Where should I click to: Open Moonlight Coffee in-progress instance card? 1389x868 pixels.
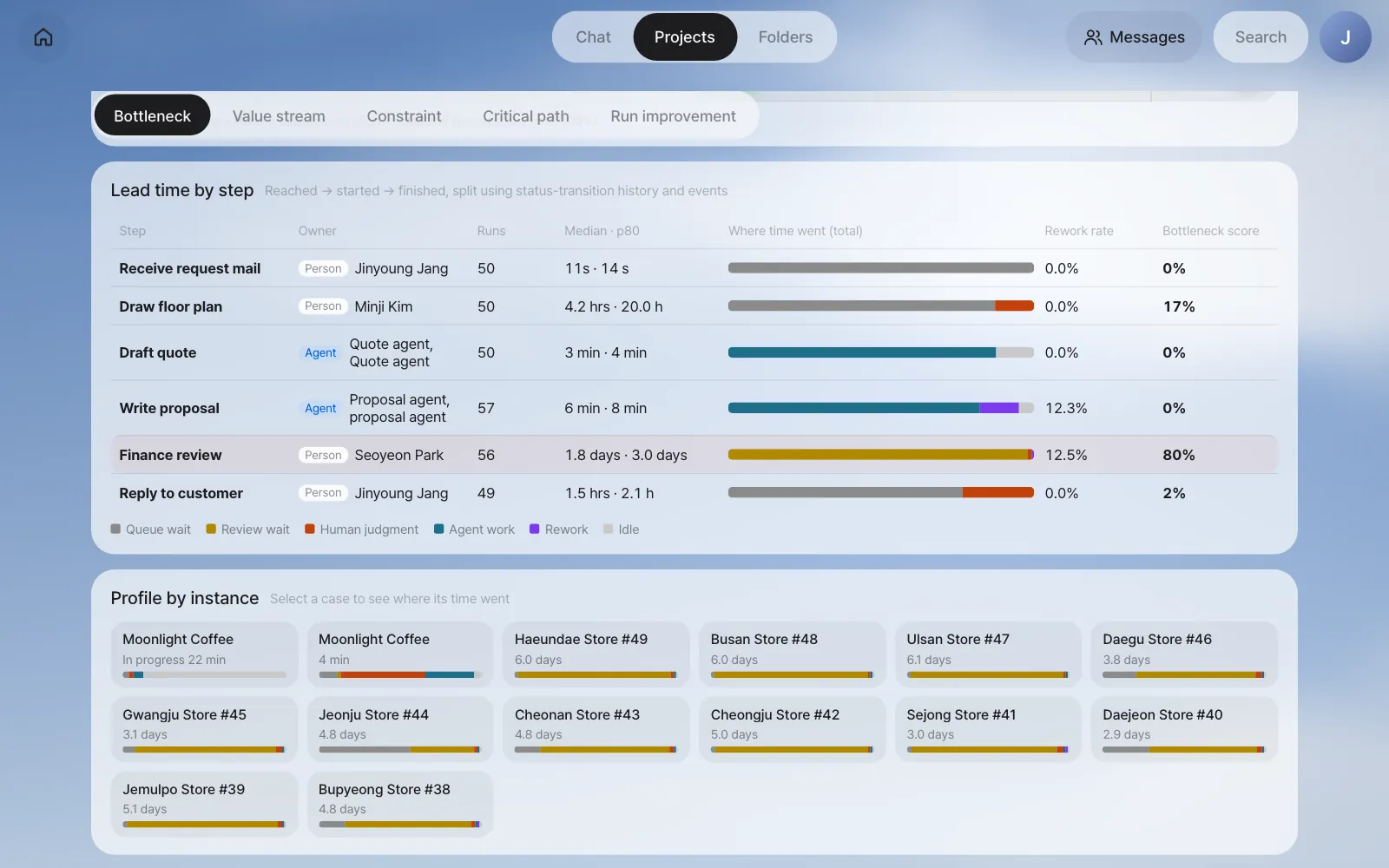(x=204, y=654)
